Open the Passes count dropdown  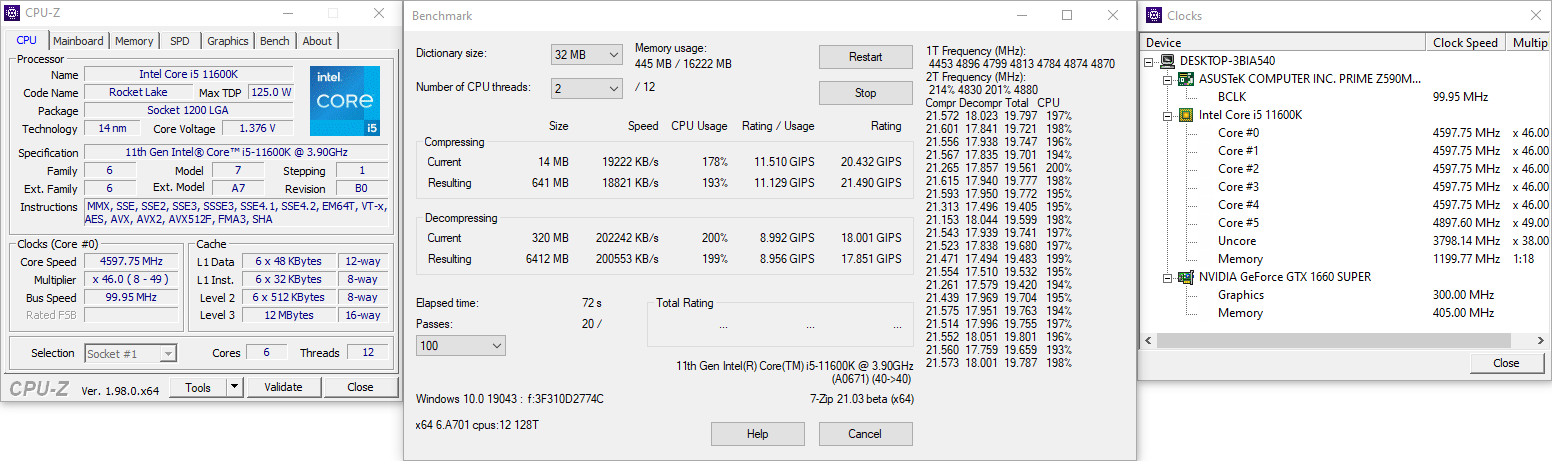point(461,345)
